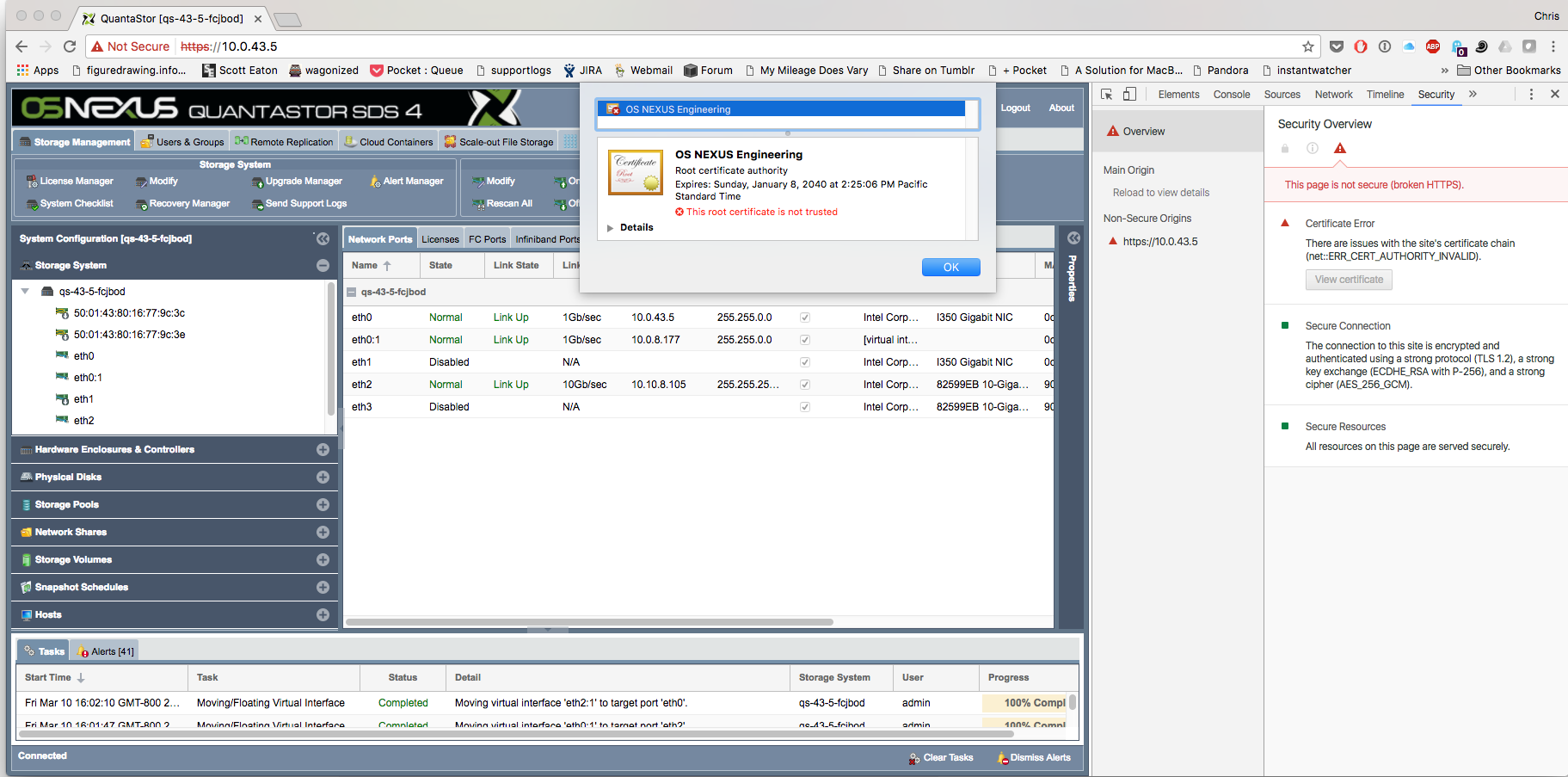Toggle DevTools device toolbar icon
The height and width of the screenshot is (777, 1568).
coord(1130,95)
